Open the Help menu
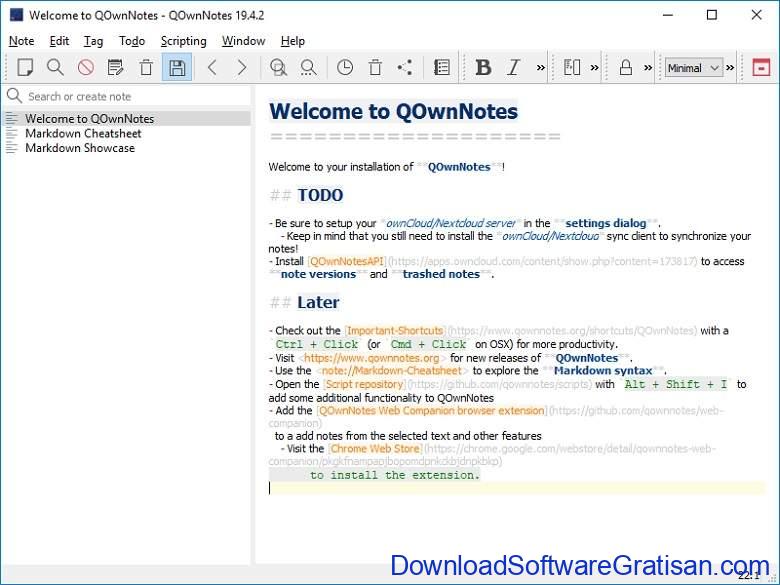This screenshot has height=585, width=780. pos(292,41)
